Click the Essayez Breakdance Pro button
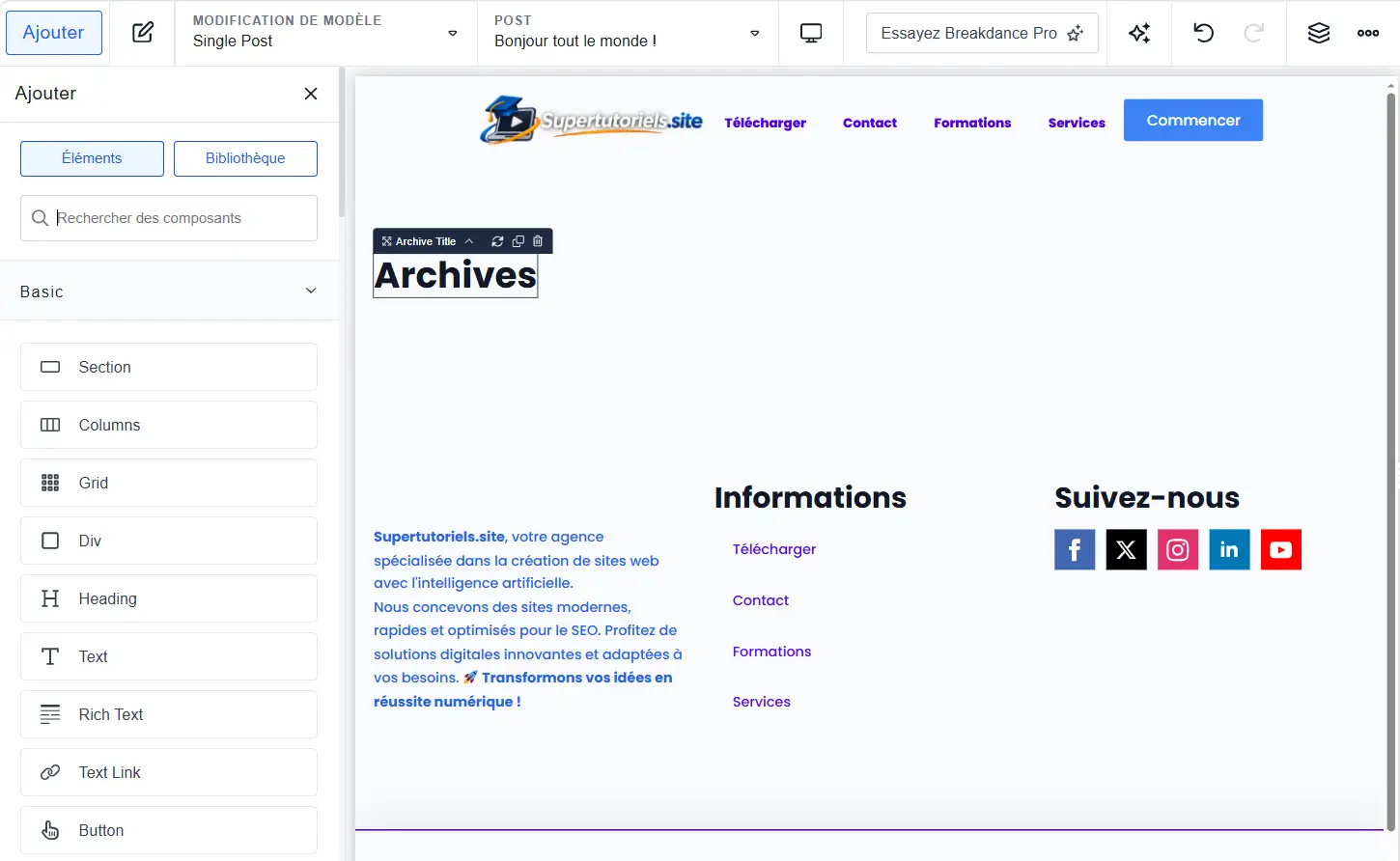Image resolution: width=1400 pixels, height=861 pixels. [x=982, y=33]
